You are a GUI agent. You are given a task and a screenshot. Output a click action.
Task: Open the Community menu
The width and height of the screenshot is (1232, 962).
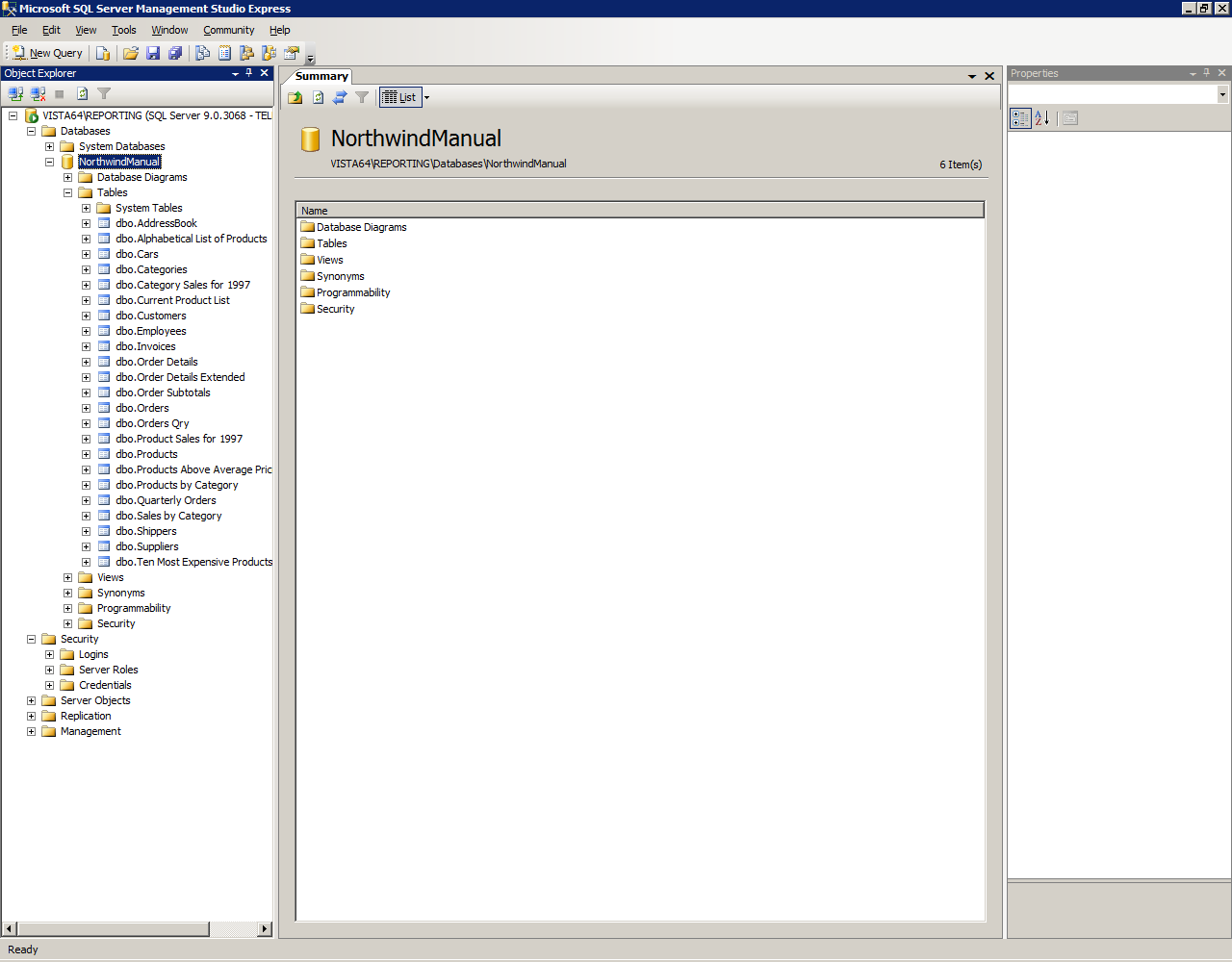(x=229, y=30)
